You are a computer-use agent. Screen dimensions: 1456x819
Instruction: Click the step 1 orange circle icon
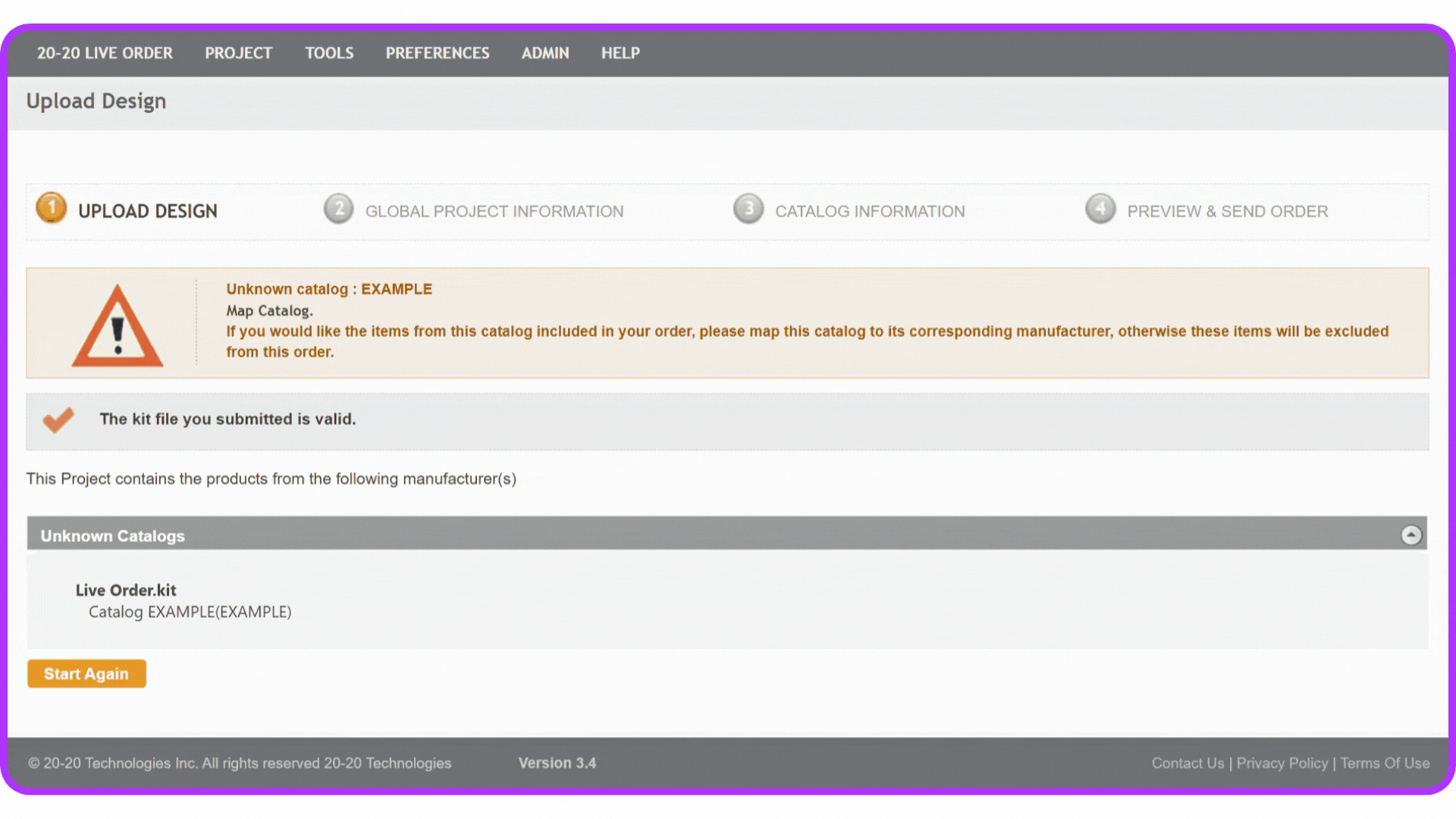click(52, 208)
